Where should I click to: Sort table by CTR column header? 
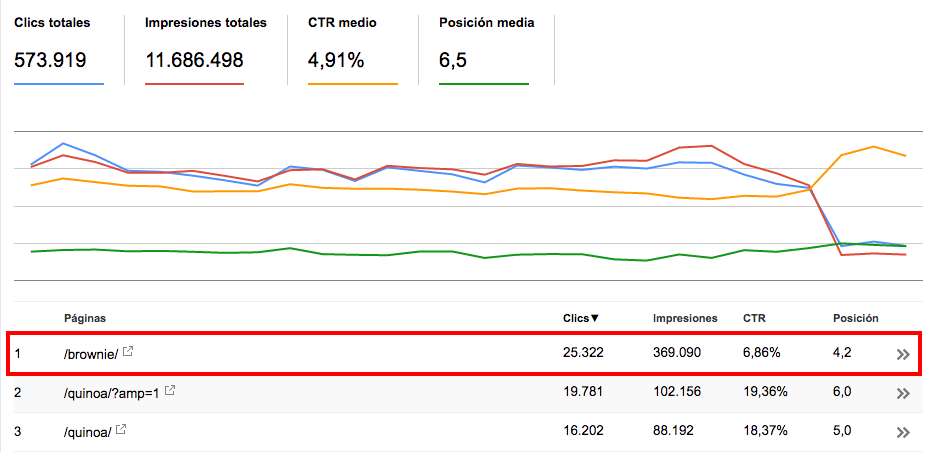click(x=754, y=318)
